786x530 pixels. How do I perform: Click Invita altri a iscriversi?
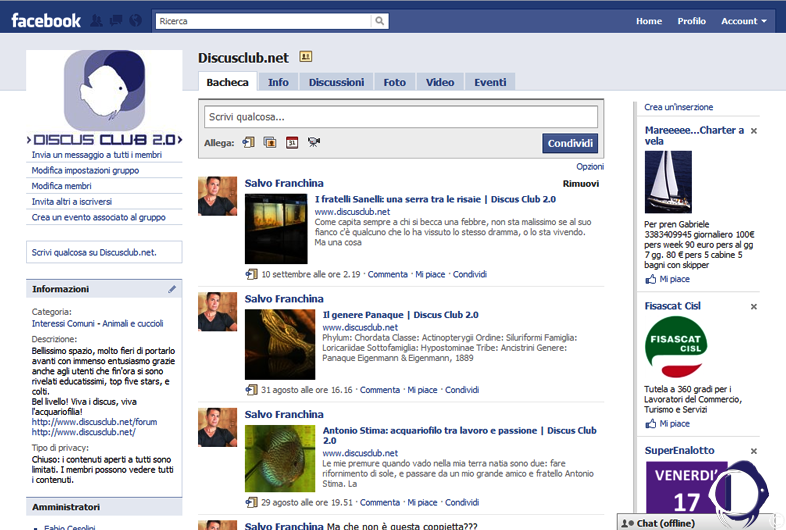[72, 202]
